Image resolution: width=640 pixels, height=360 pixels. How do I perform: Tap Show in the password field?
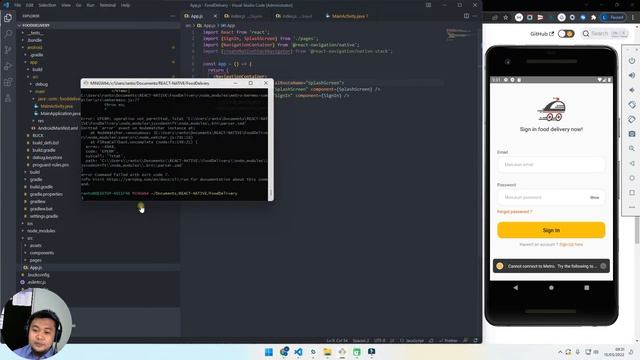tap(594, 197)
